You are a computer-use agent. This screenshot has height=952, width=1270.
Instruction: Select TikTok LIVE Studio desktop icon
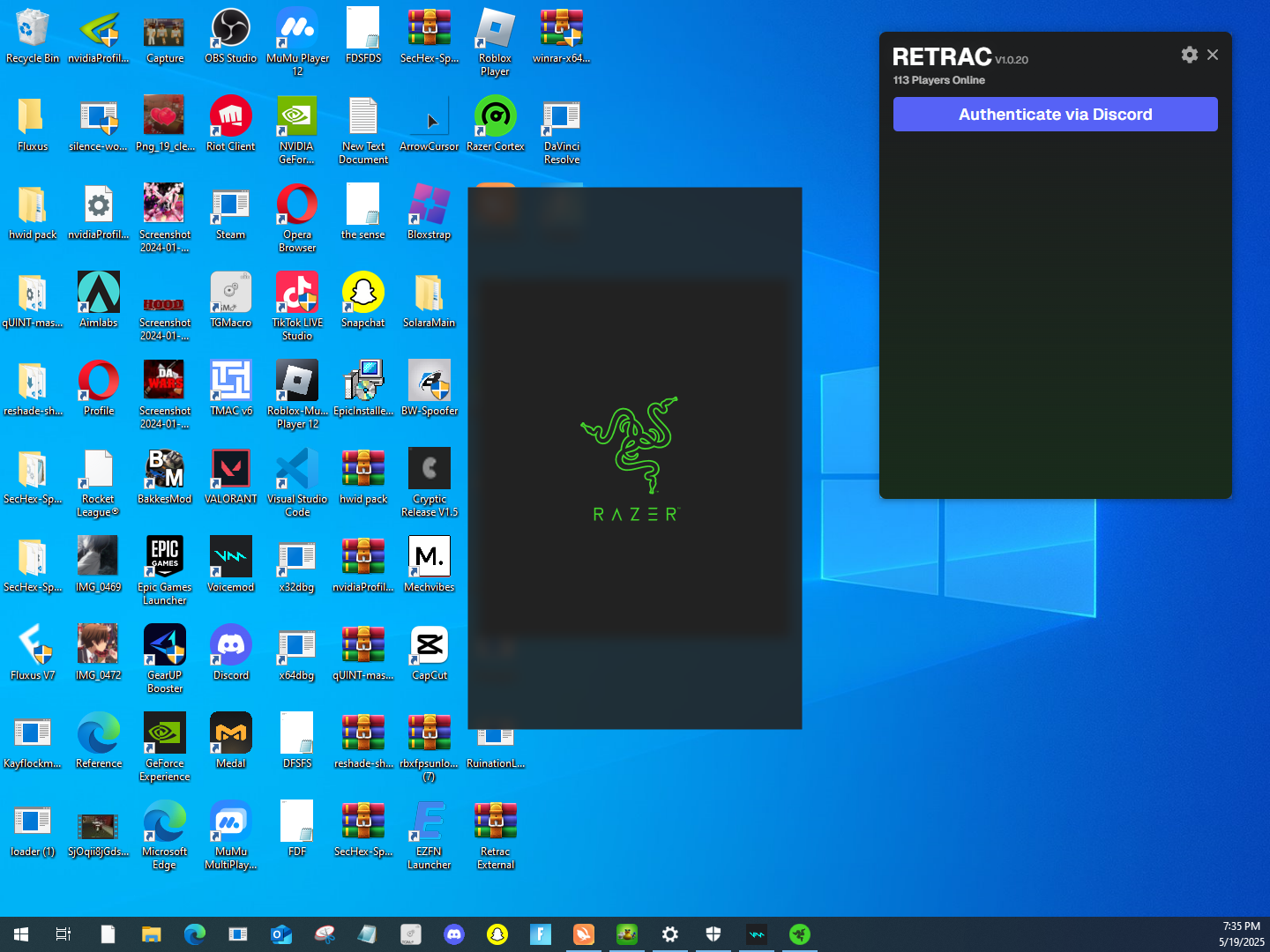click(x=297, y=307)
